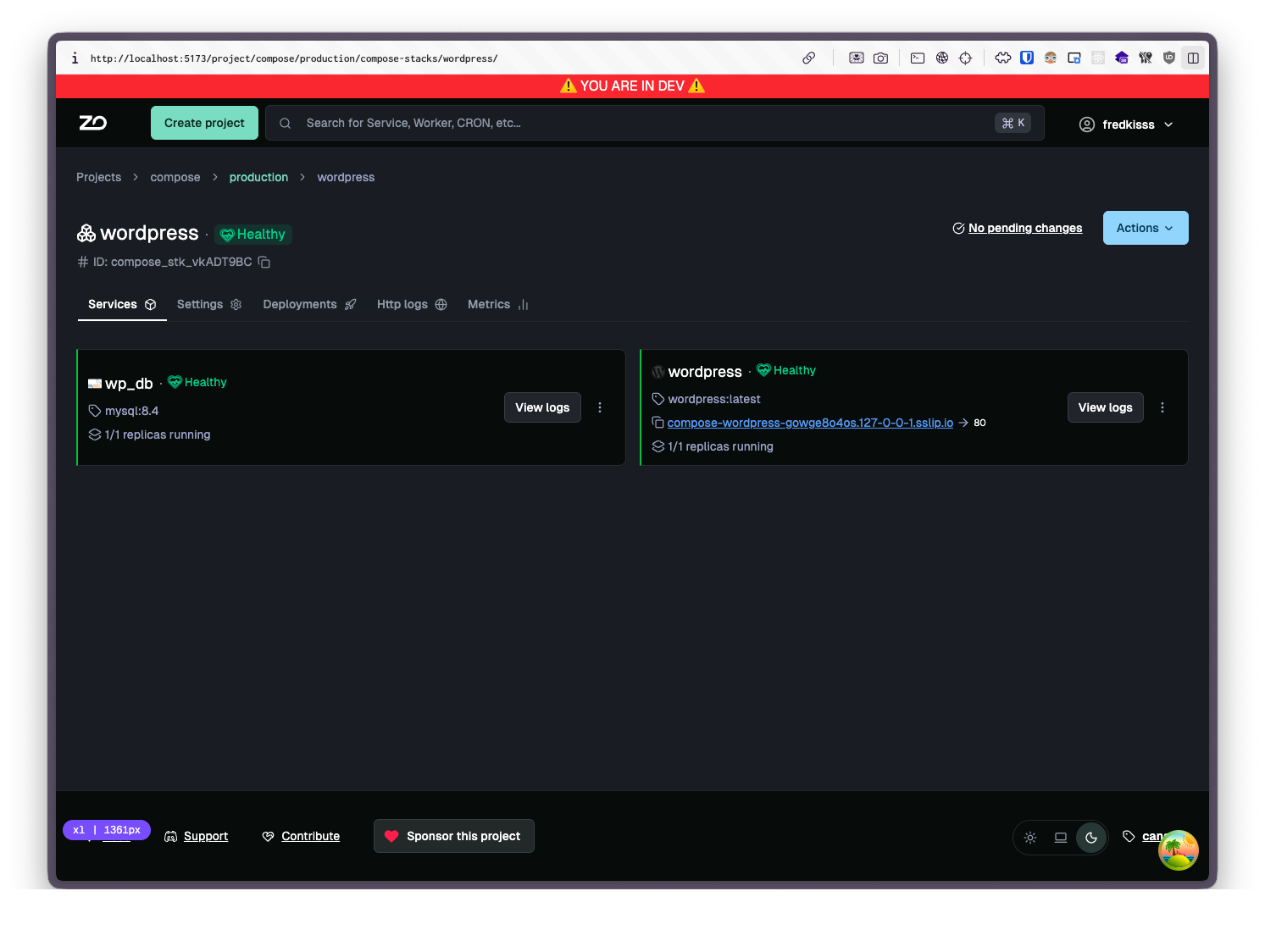Click the image capture icon left of camera
This screenshot has height=952, width=1265.
pyautogui.click(x=857, y=58)
